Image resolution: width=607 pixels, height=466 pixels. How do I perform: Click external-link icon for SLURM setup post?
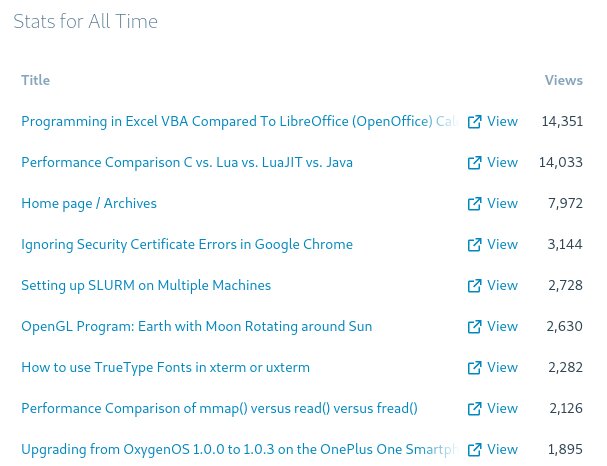pyautogui.click(x=475, y=286)
